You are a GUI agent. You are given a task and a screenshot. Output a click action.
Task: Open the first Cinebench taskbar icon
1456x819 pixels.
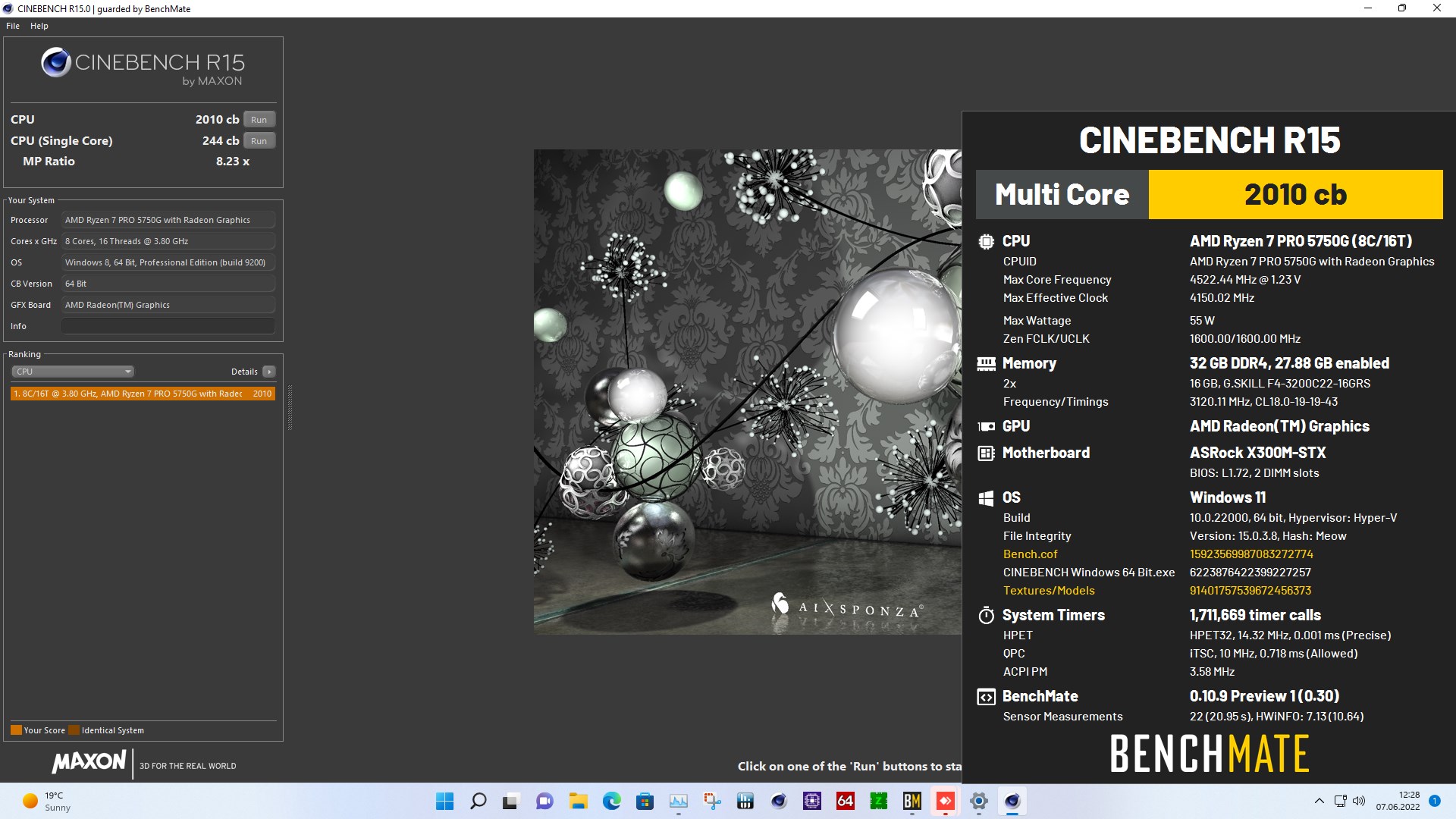779,801
